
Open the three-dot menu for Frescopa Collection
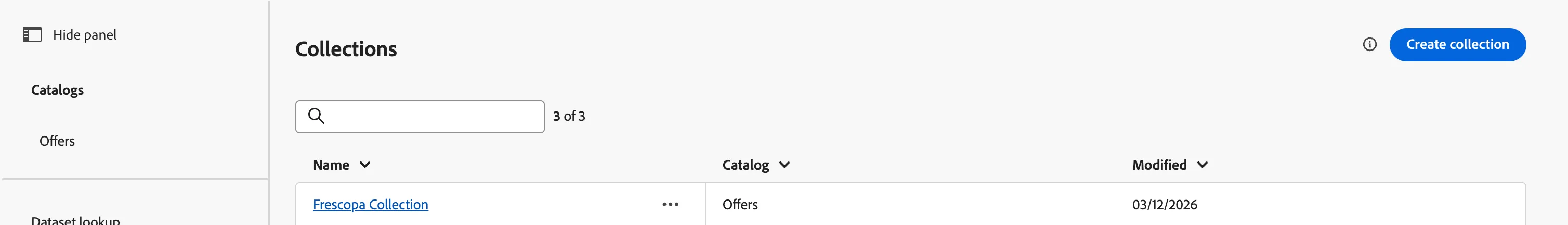[670, 204]
